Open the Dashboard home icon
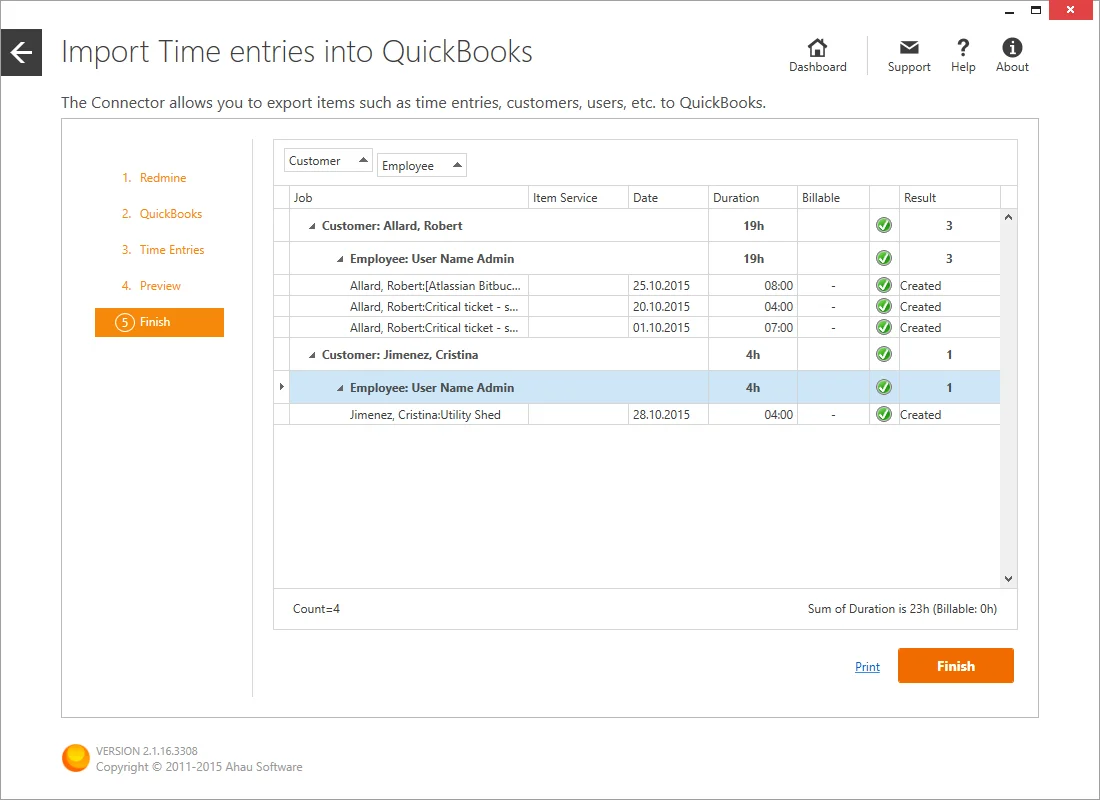 pos(817,48)
